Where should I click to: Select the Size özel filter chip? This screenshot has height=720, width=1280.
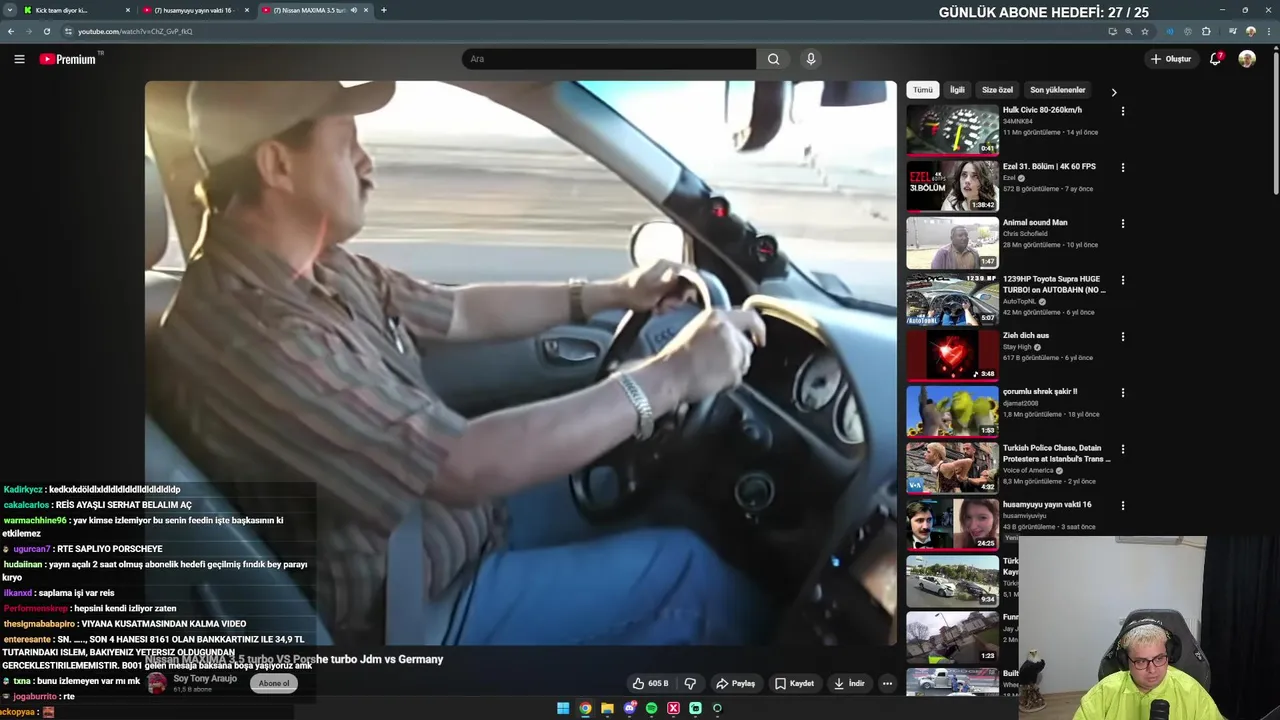tap(997, 90)
